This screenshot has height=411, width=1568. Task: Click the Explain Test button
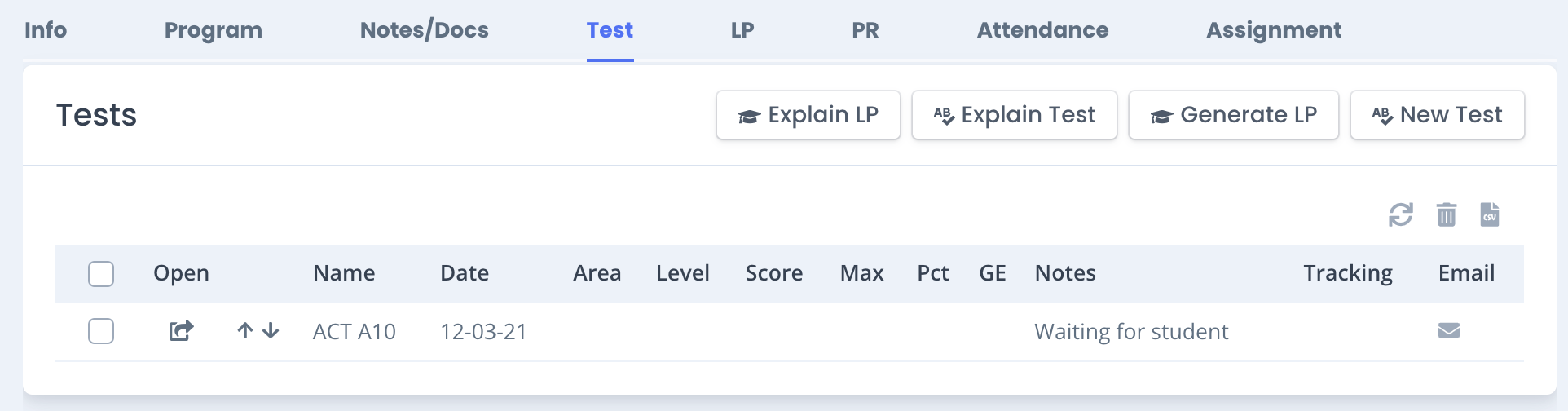click(x=1015, y=115)
